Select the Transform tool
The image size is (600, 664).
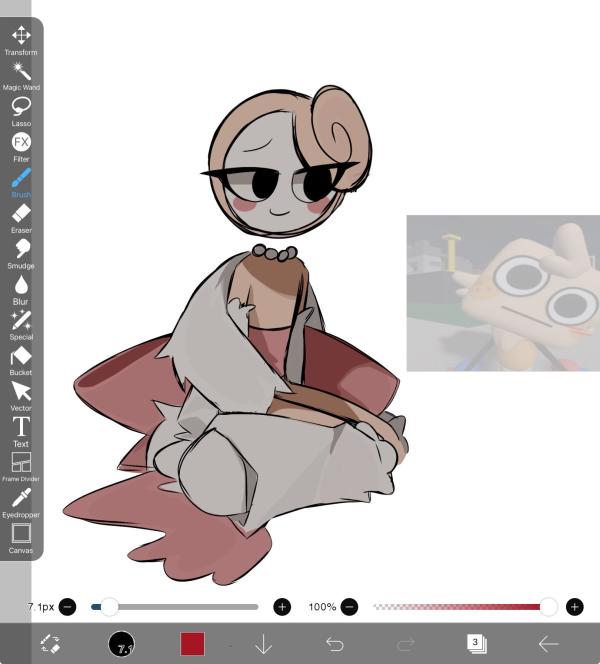point(21,41)
